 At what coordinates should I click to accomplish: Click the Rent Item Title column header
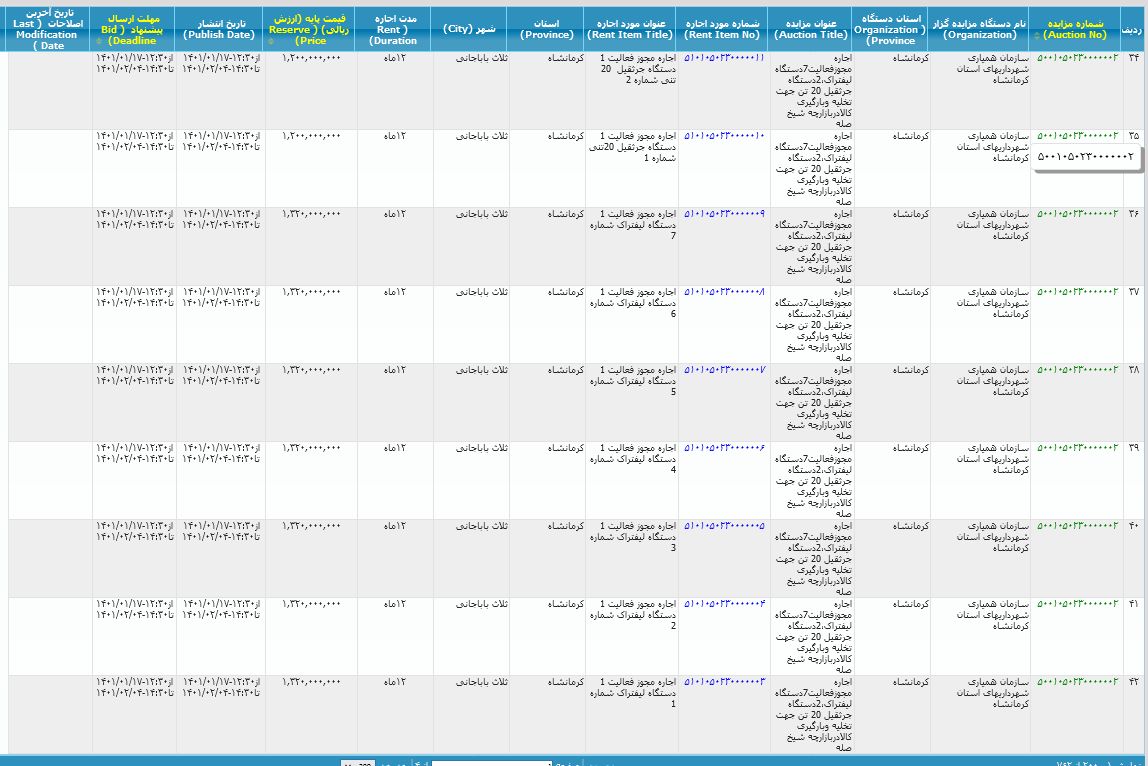click(630, 29)
